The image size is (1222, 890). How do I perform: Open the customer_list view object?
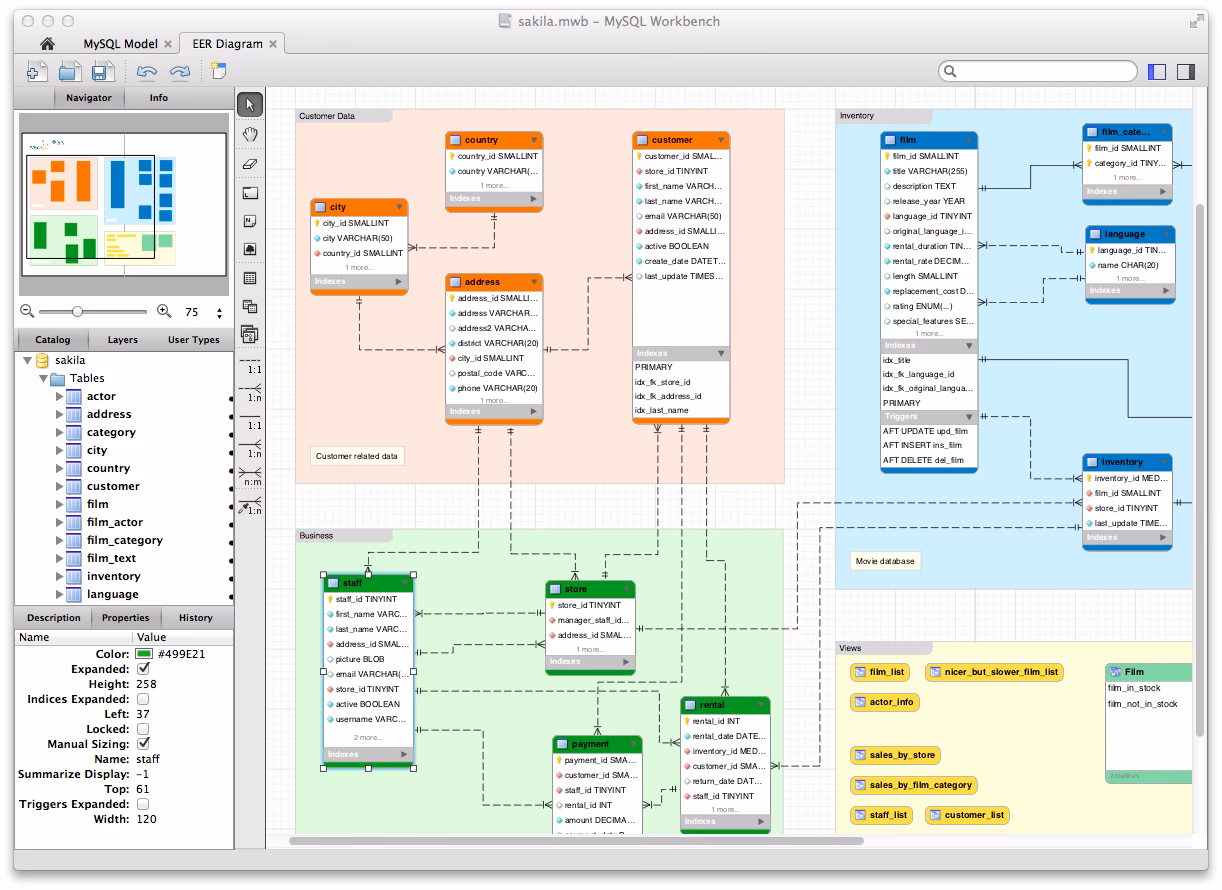[x=966, y=815]
